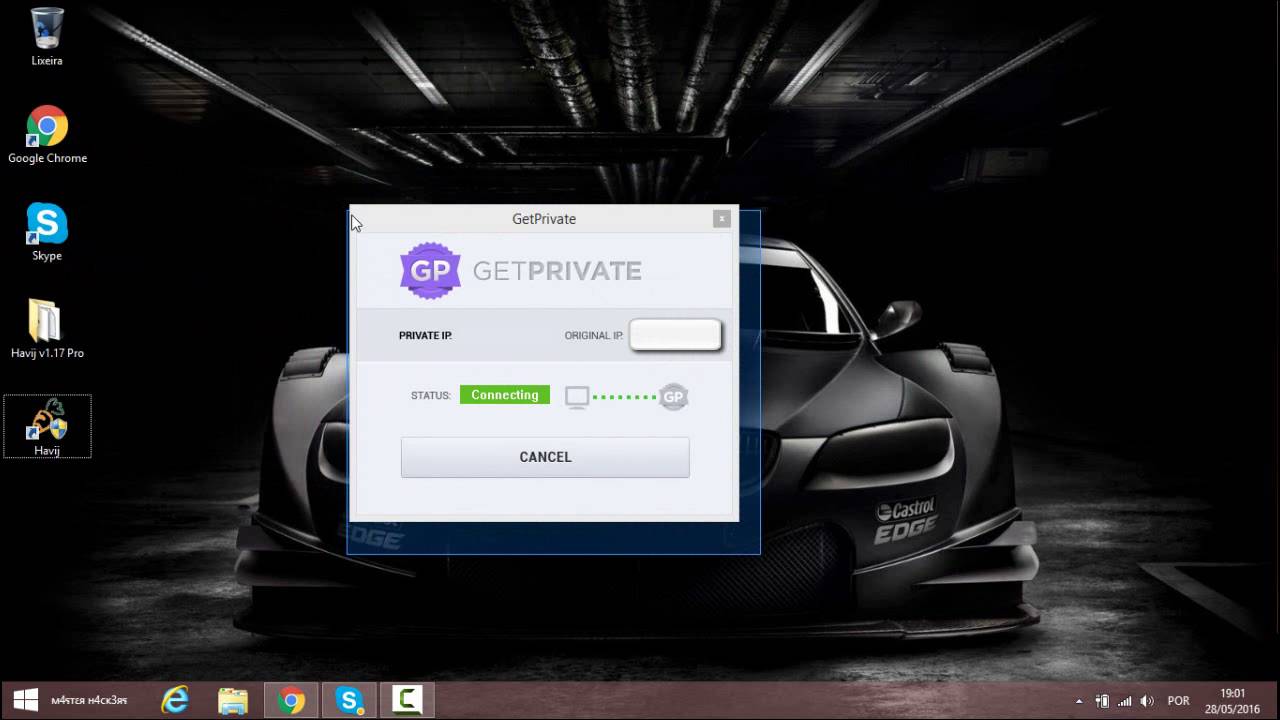Click the grey GP server icon

point(673,397)
